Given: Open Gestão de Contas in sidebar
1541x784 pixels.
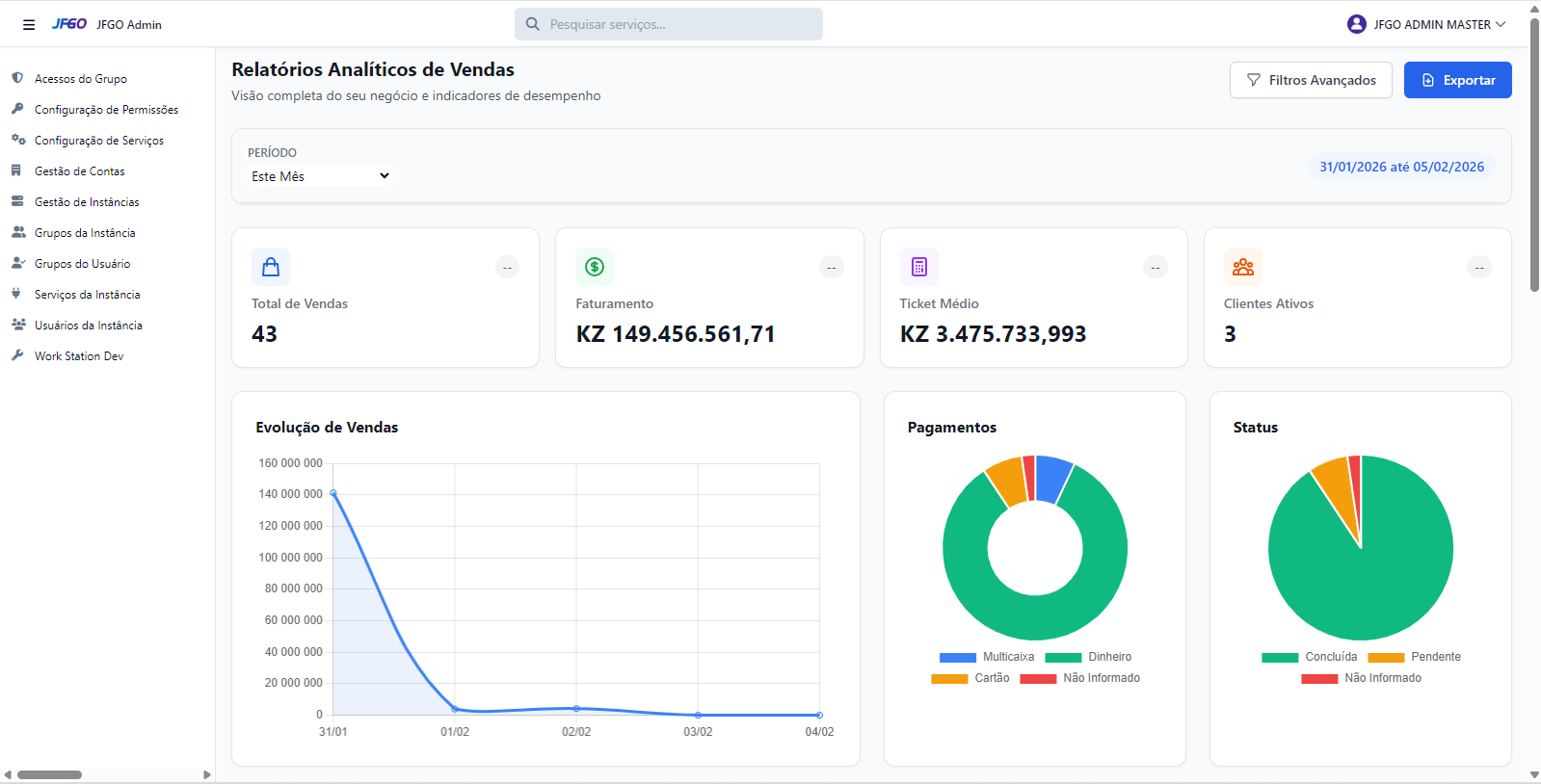Looking at the screenshot, I should click(79, 171).
